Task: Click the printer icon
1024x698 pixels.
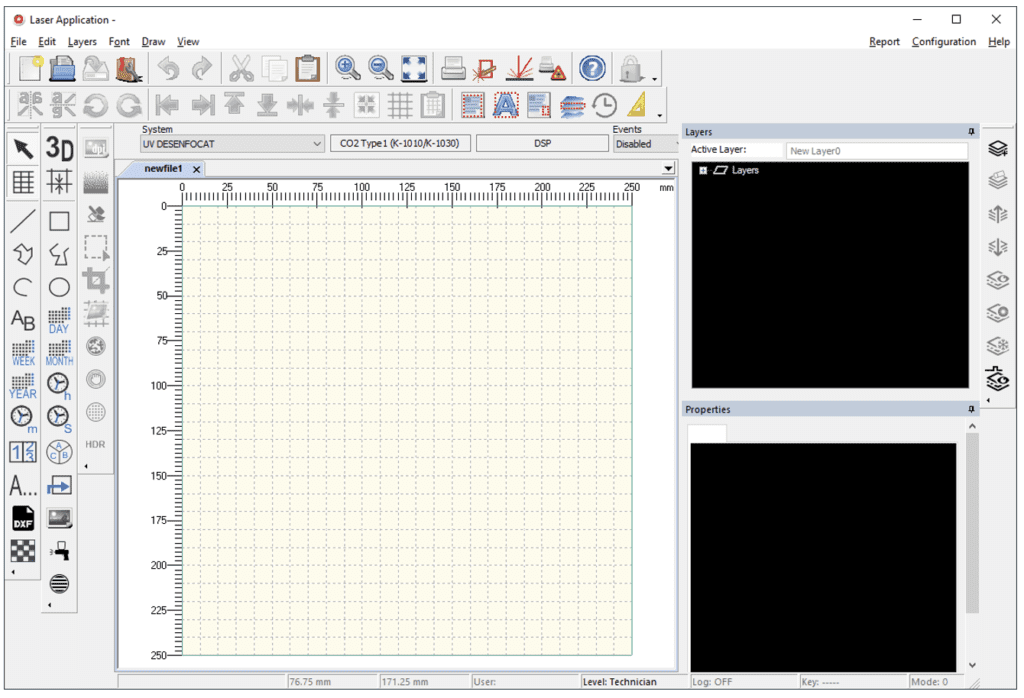Action: (453, 68)
